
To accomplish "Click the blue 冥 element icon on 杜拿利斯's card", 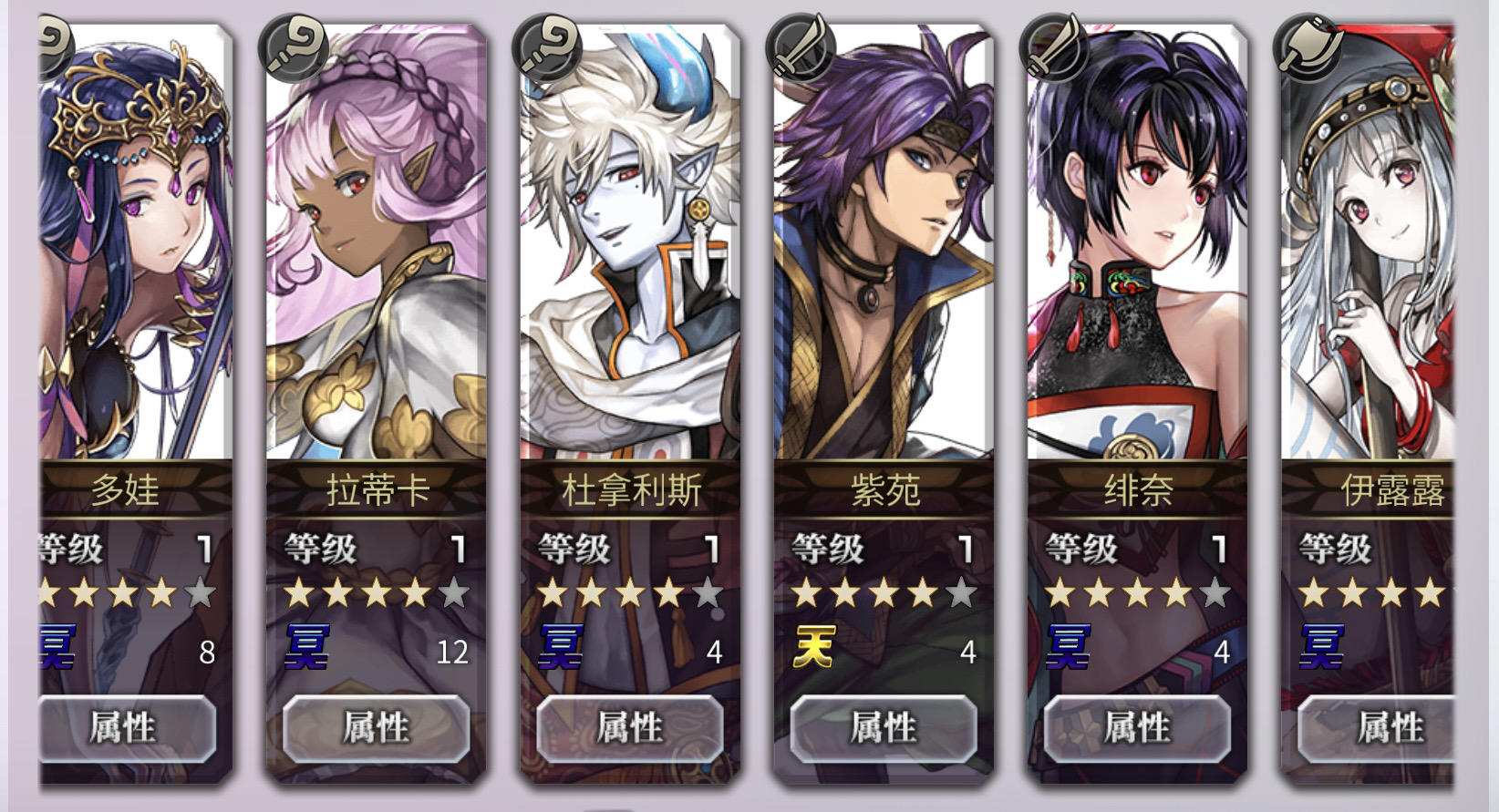I will [560, 648].
